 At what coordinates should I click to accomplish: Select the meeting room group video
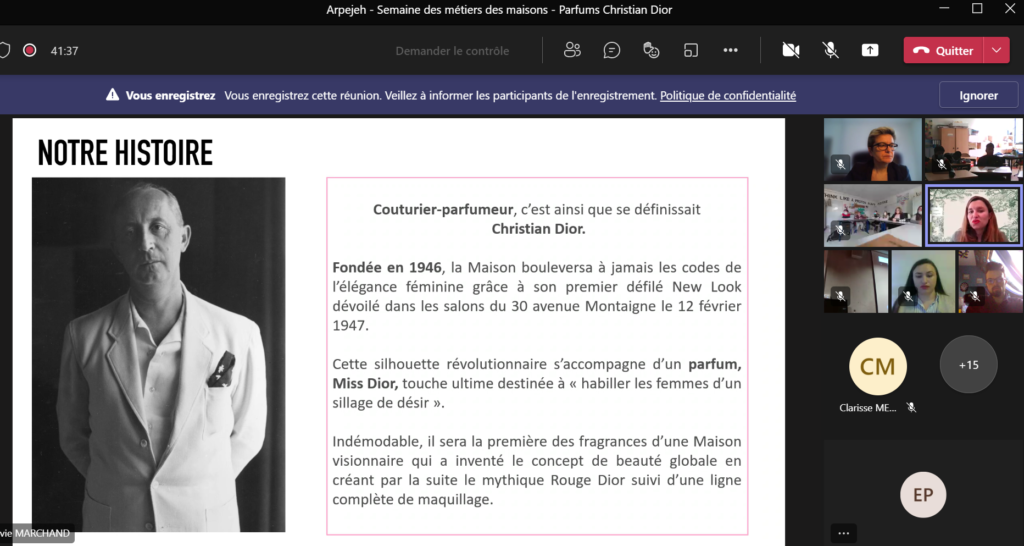coord(872,216)
